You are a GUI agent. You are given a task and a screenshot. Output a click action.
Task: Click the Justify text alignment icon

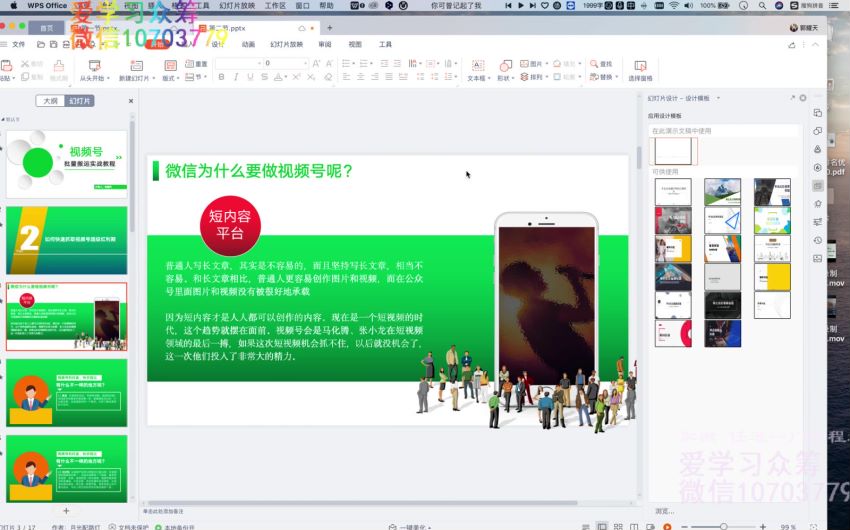(389, 77)
